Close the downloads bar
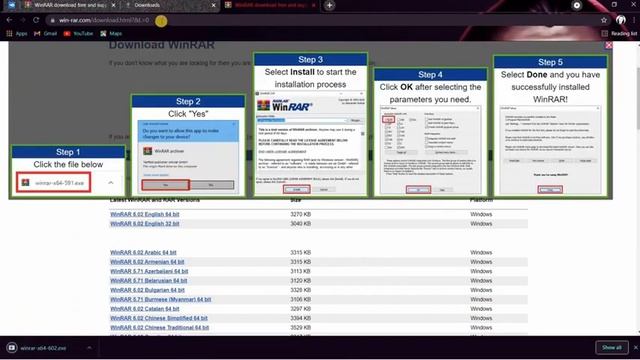The width and height of the screenshot is (640, 360). pyautogui.click(x=636, y=348)
